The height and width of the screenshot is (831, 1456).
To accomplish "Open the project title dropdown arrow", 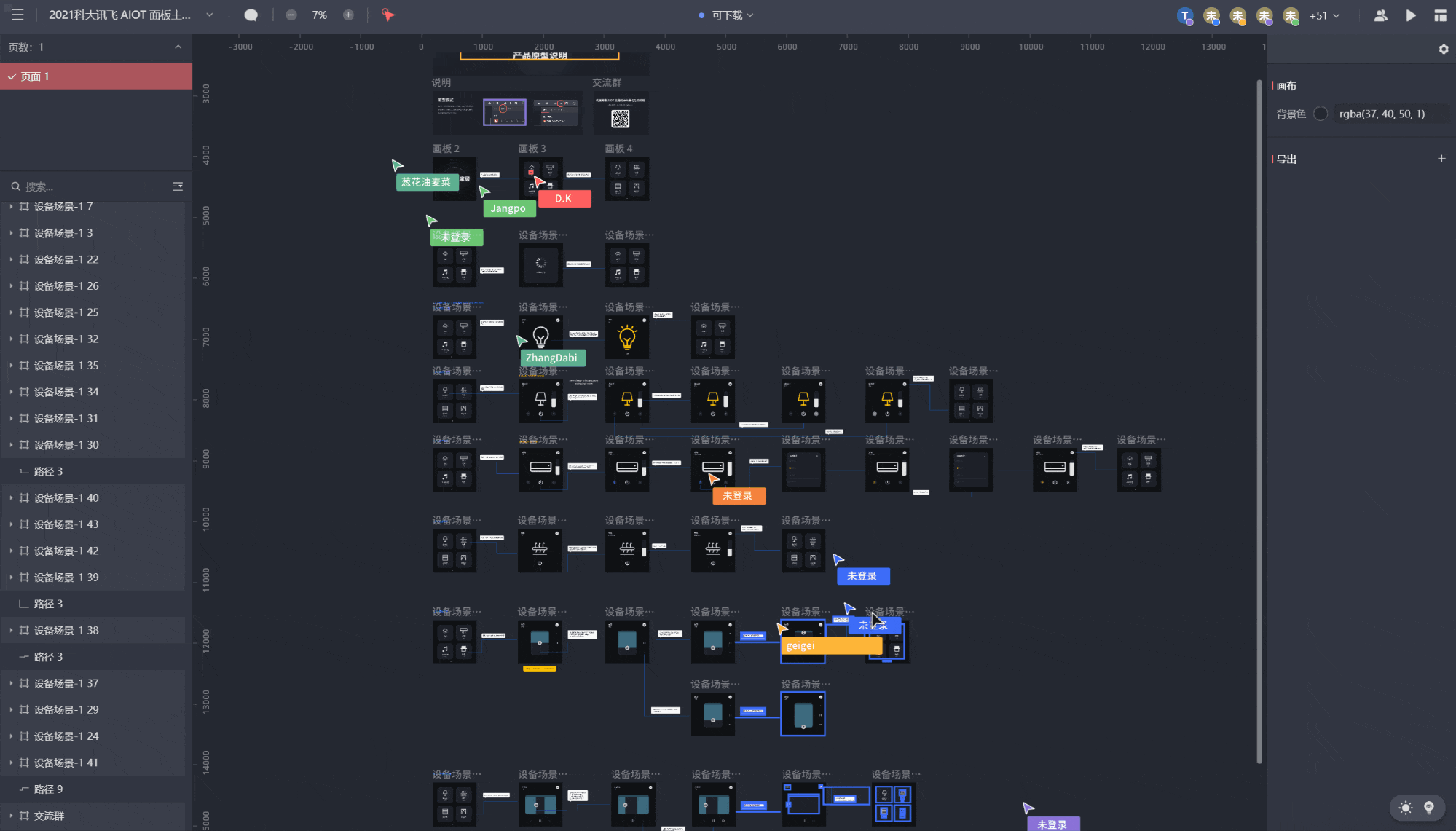I will pyautogui.click(x=210, y=15).
